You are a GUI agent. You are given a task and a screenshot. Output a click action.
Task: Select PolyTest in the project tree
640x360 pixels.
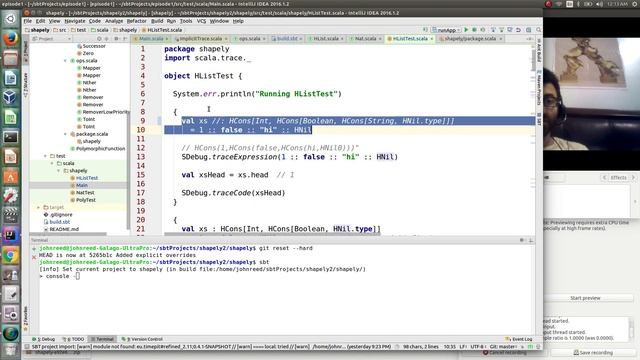(x=86, y=200)
